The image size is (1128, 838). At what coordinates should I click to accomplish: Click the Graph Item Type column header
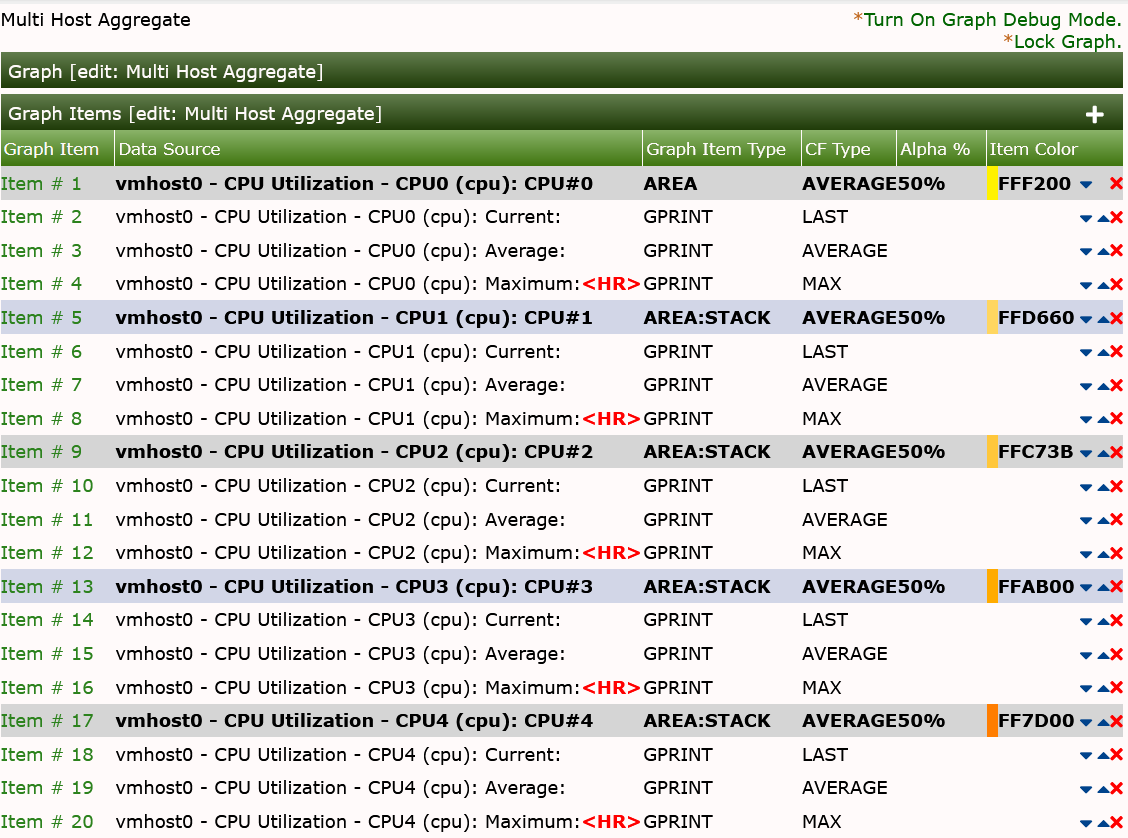pyautogui.click(x=716, y=149)
